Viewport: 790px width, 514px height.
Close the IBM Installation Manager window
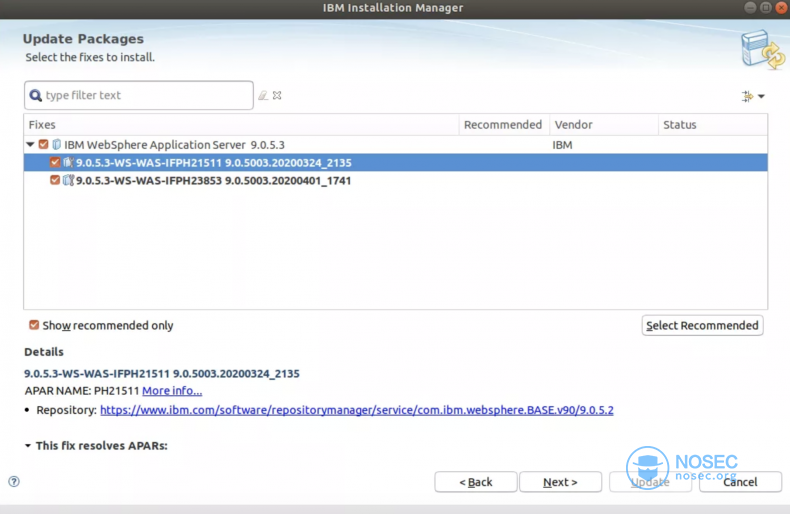click(x=781, y=8)
